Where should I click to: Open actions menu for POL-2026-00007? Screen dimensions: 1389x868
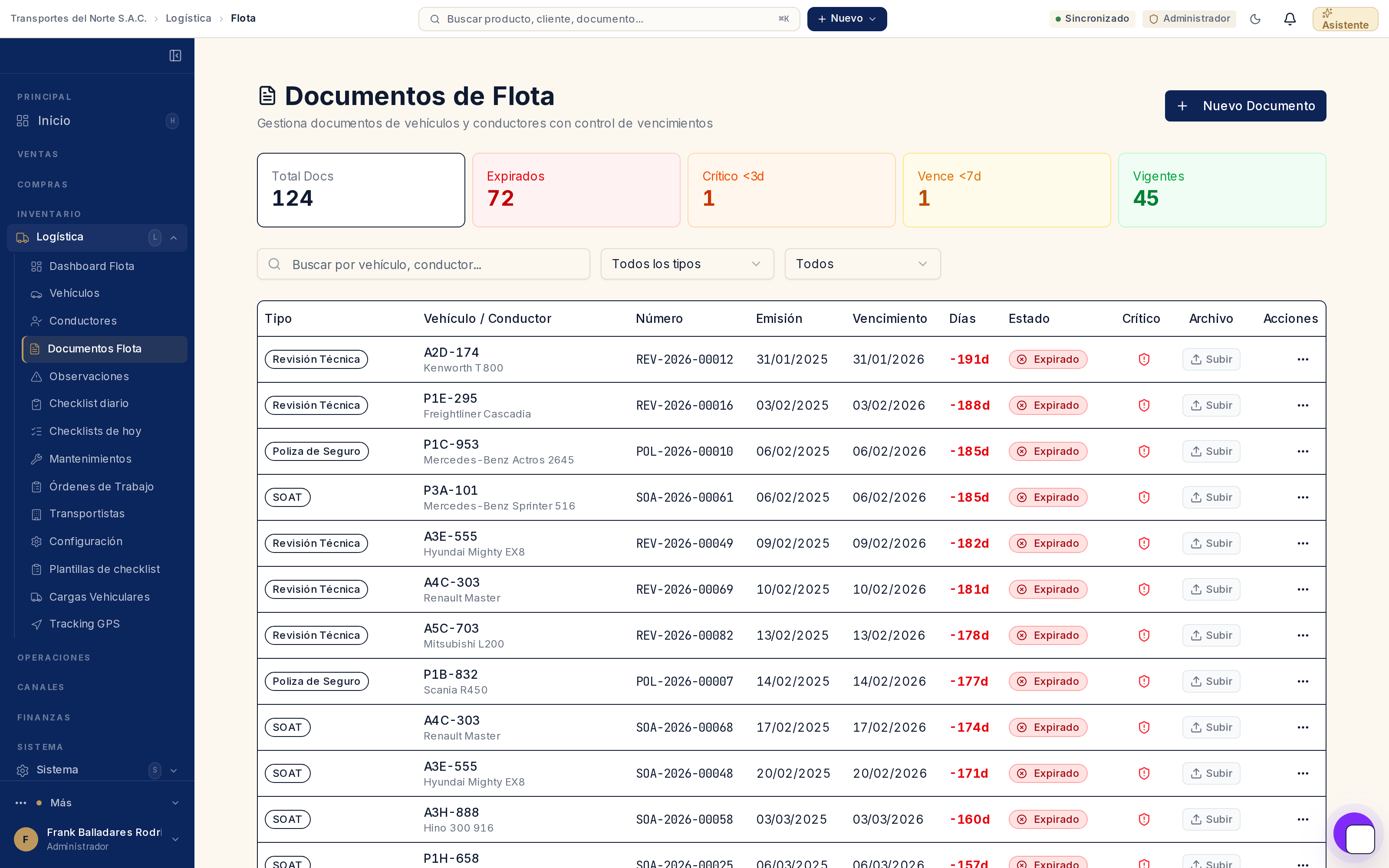(x=1303, y=681)
